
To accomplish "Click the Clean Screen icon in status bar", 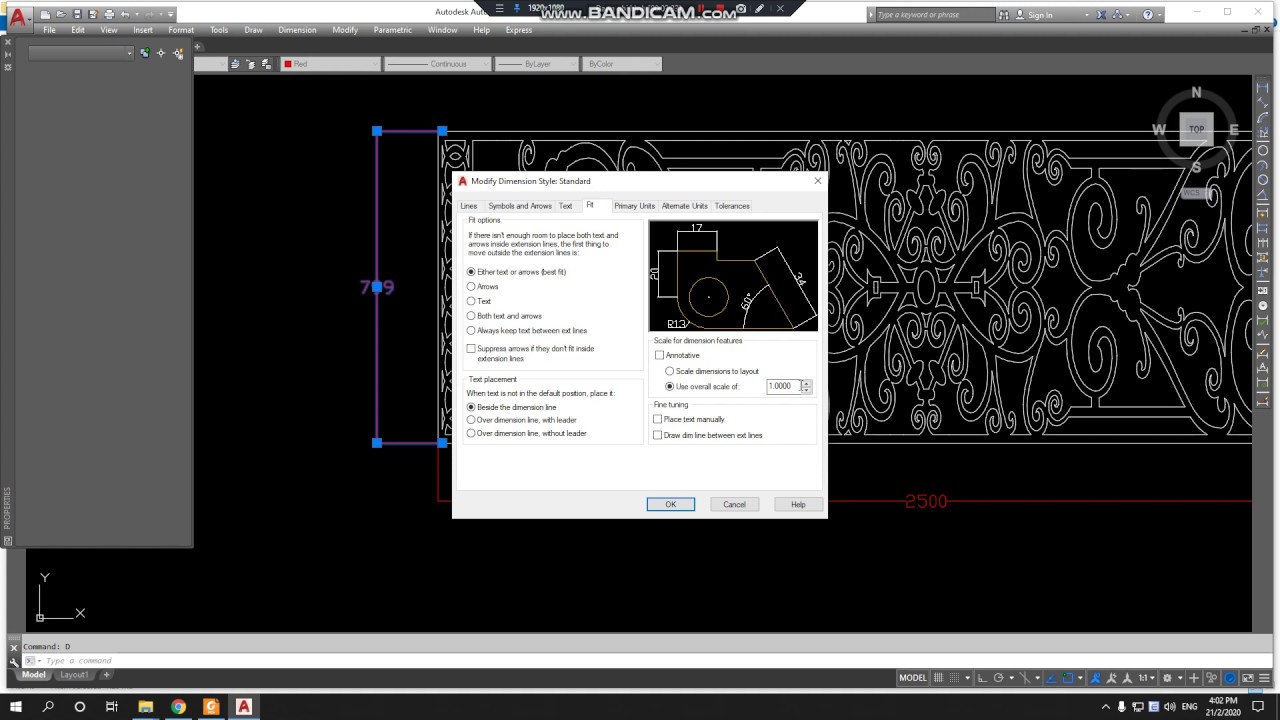I will [1247, 678].
